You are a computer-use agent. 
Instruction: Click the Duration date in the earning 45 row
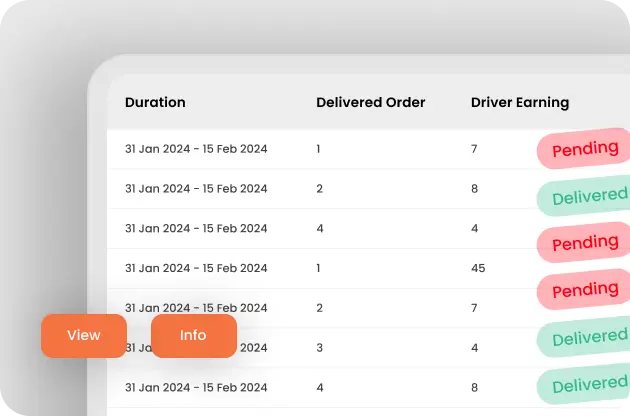click(196, 268)
